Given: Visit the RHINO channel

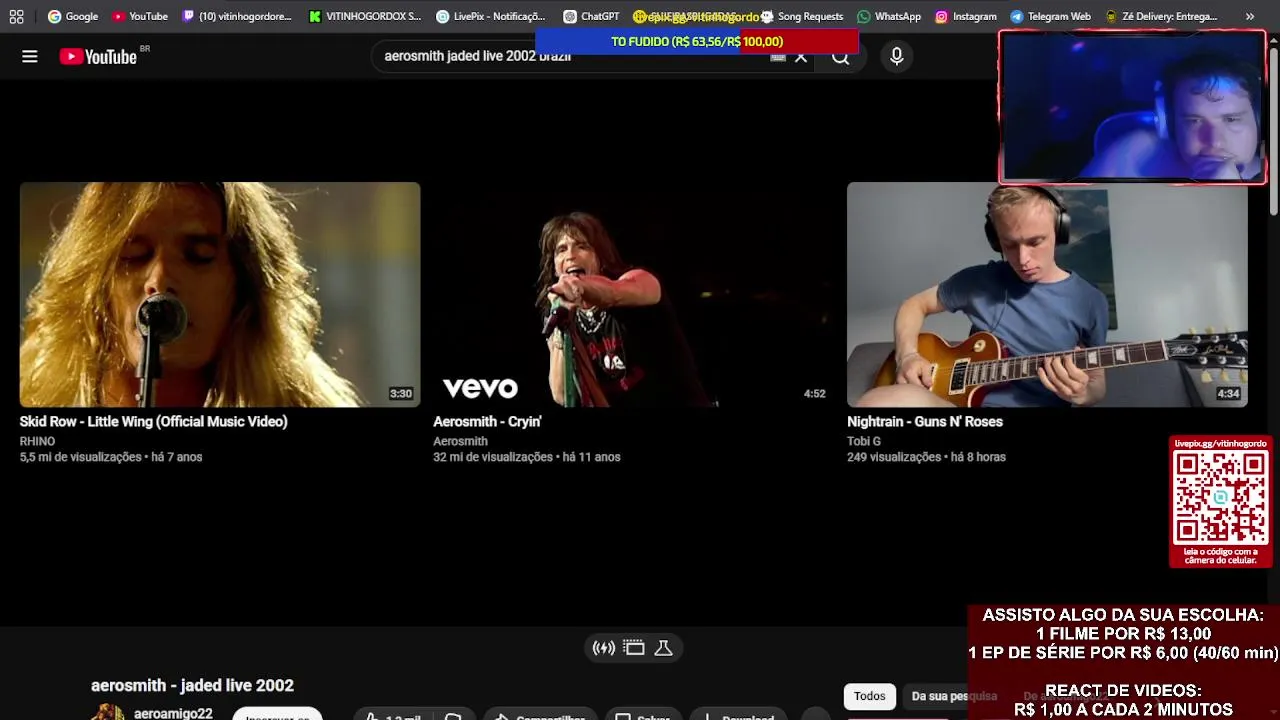Looking at the screenshot, I should [37, 441].
